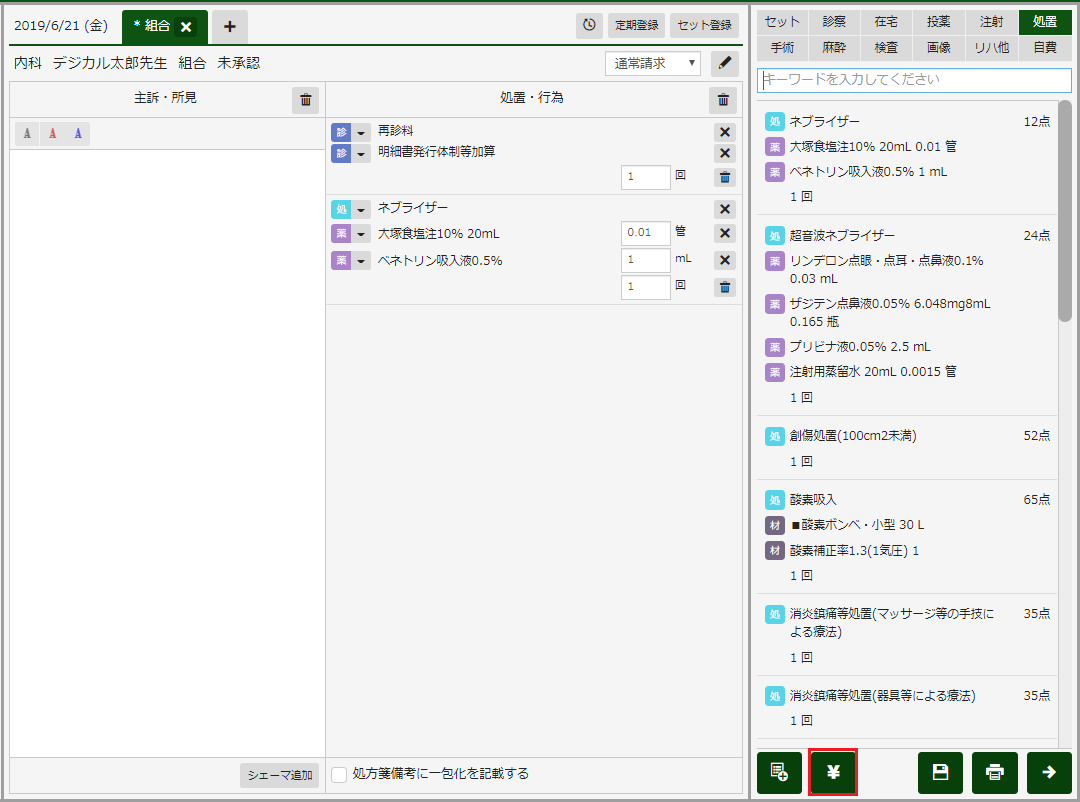Click the ネブライザー group 回 count field
Screen dimensions: 1080x802
tap(645, 287)
